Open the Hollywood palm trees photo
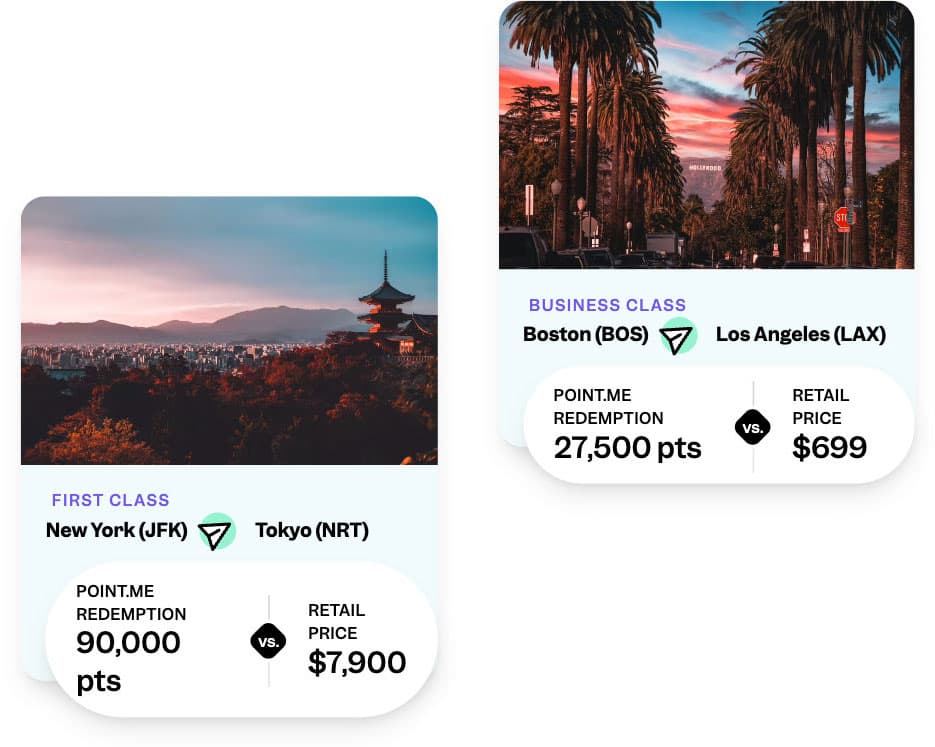This screenshot has height=747, width=935. (x=706, y=135)
